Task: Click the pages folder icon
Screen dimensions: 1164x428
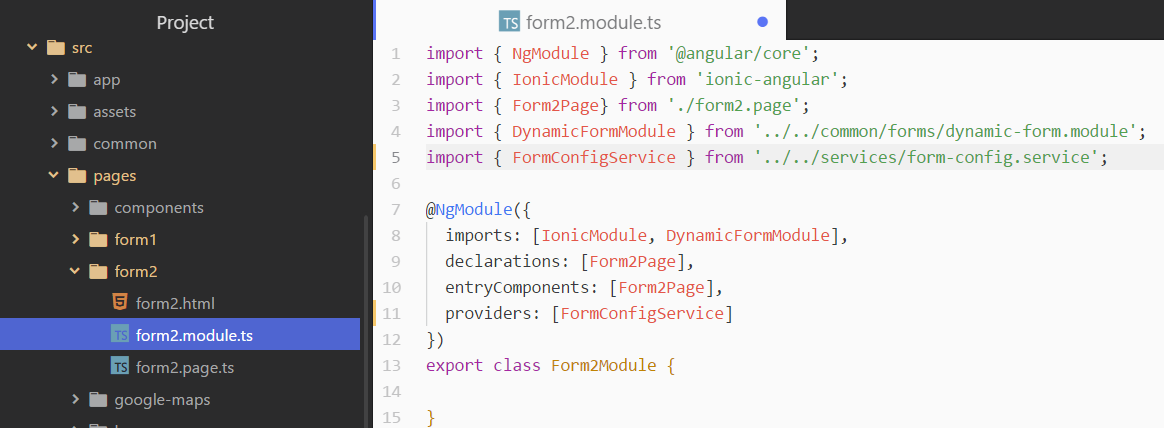Action: (x=77, y=176)
